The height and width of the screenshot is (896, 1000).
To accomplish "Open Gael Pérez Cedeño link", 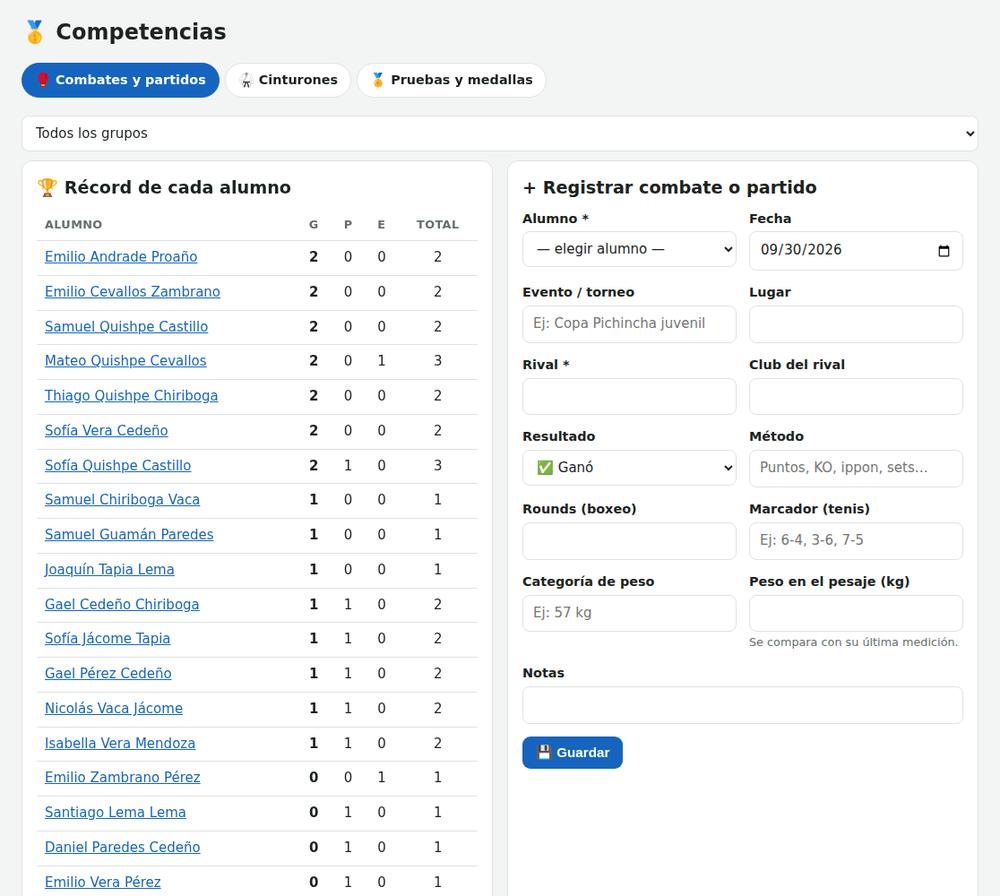I will tap(108, 673).
